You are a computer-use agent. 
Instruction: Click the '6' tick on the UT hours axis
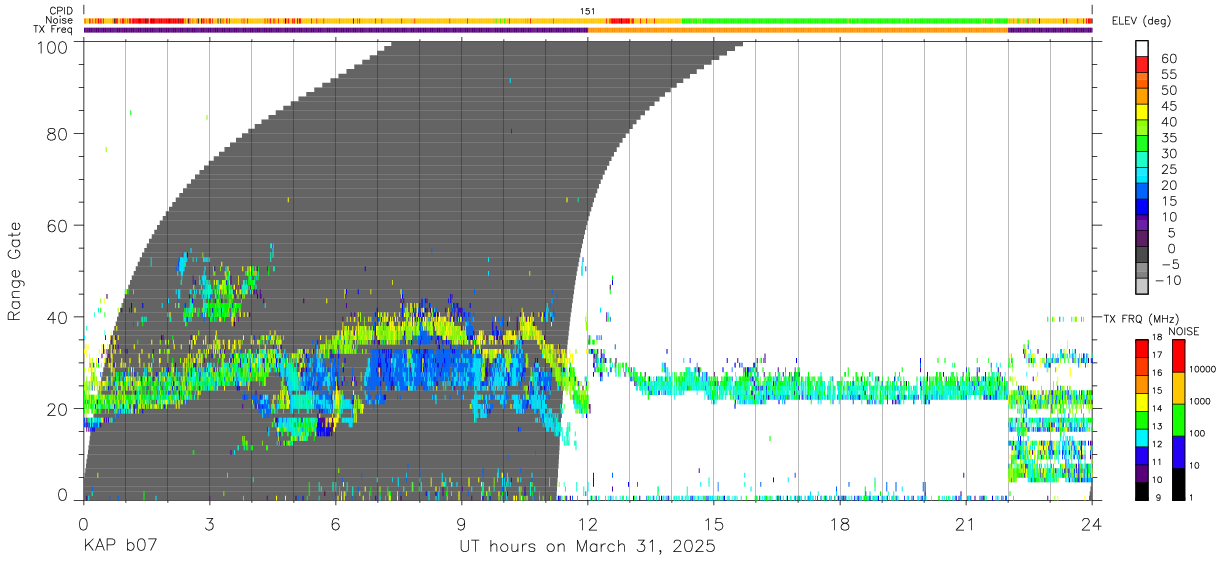[335, 523]
